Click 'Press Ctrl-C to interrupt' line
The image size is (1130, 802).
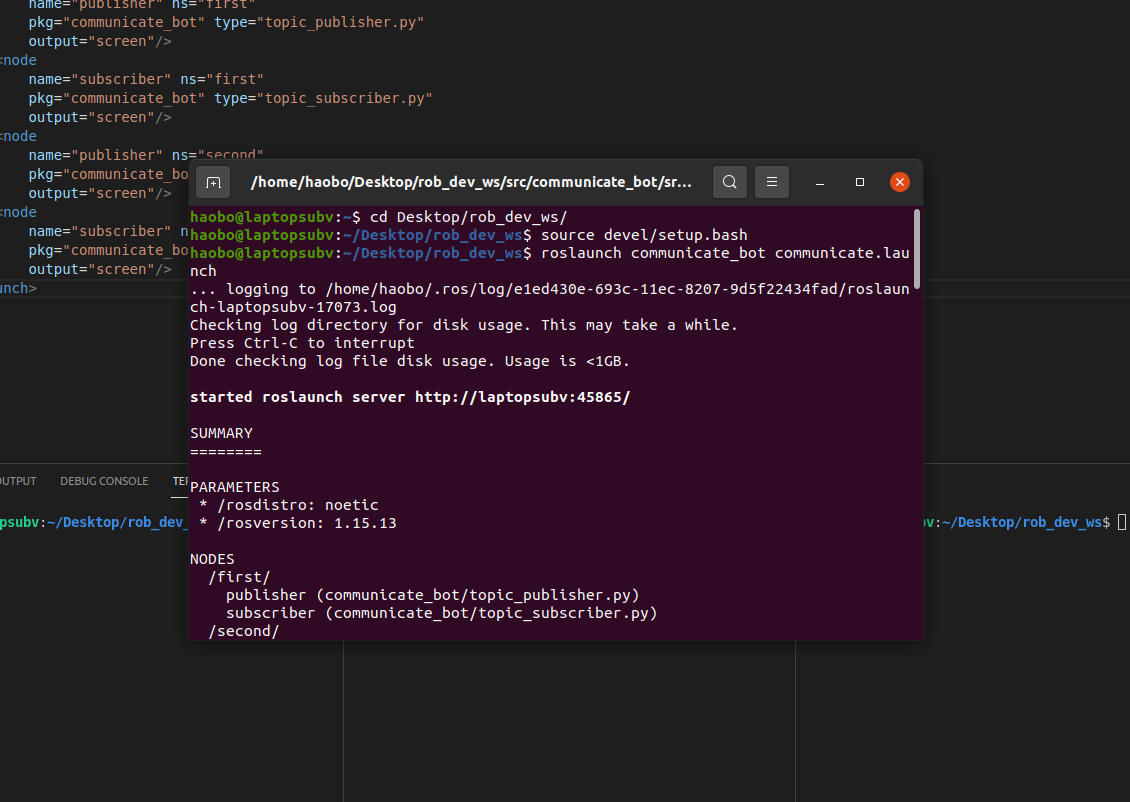pos(303,343)
